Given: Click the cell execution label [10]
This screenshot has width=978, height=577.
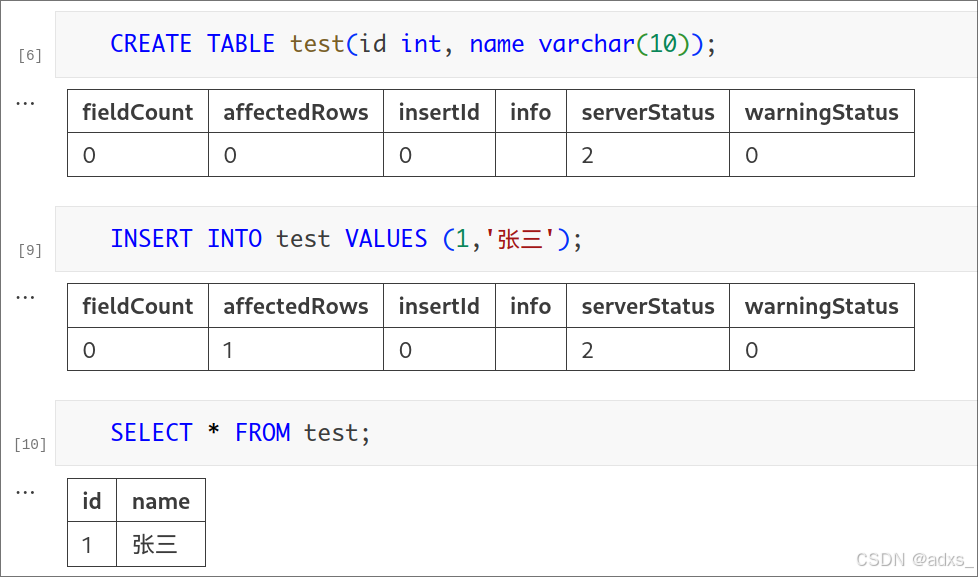Looking at the screenshot, I should point(29,444).
